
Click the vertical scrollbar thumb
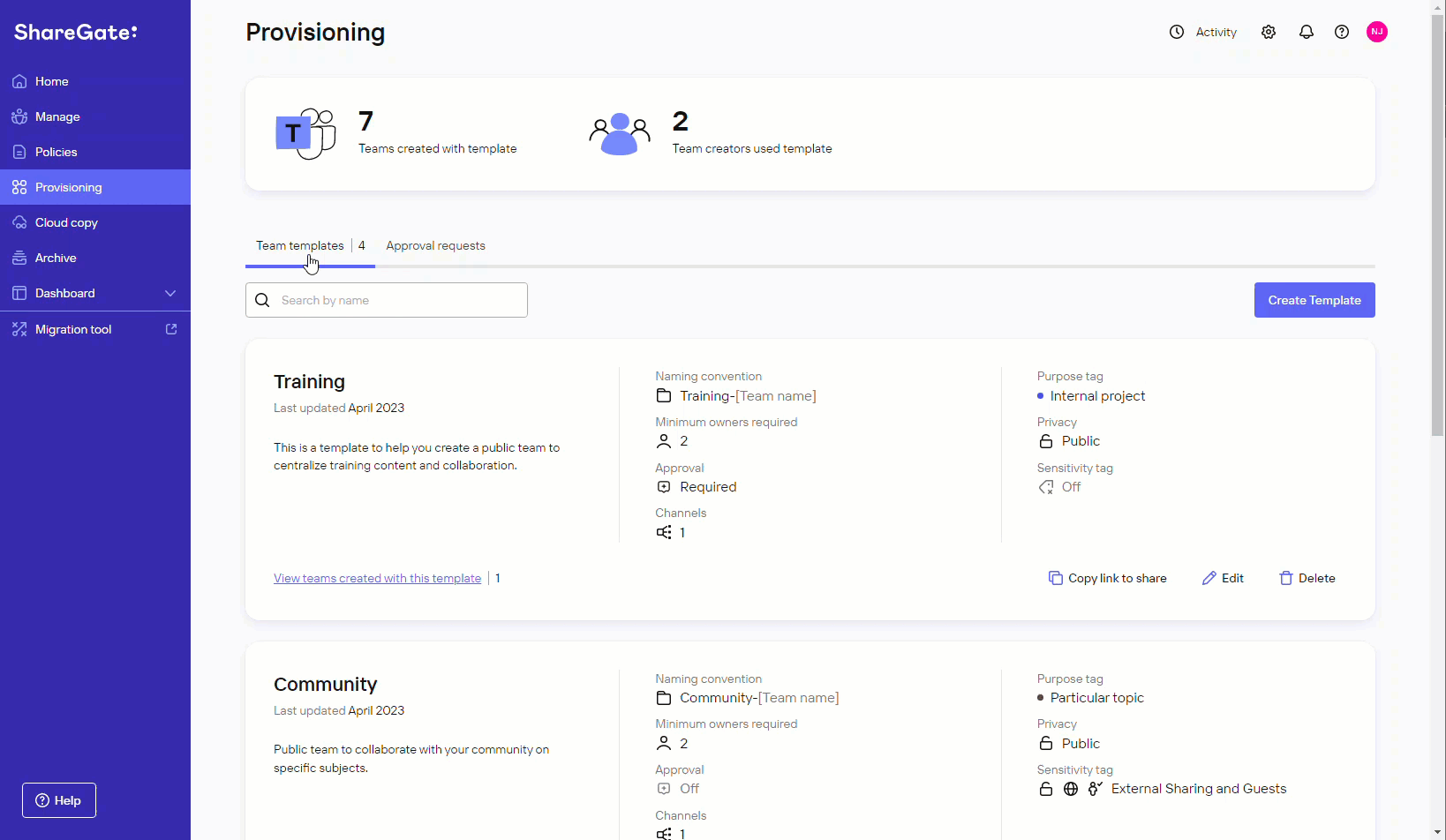[1438, 225]
